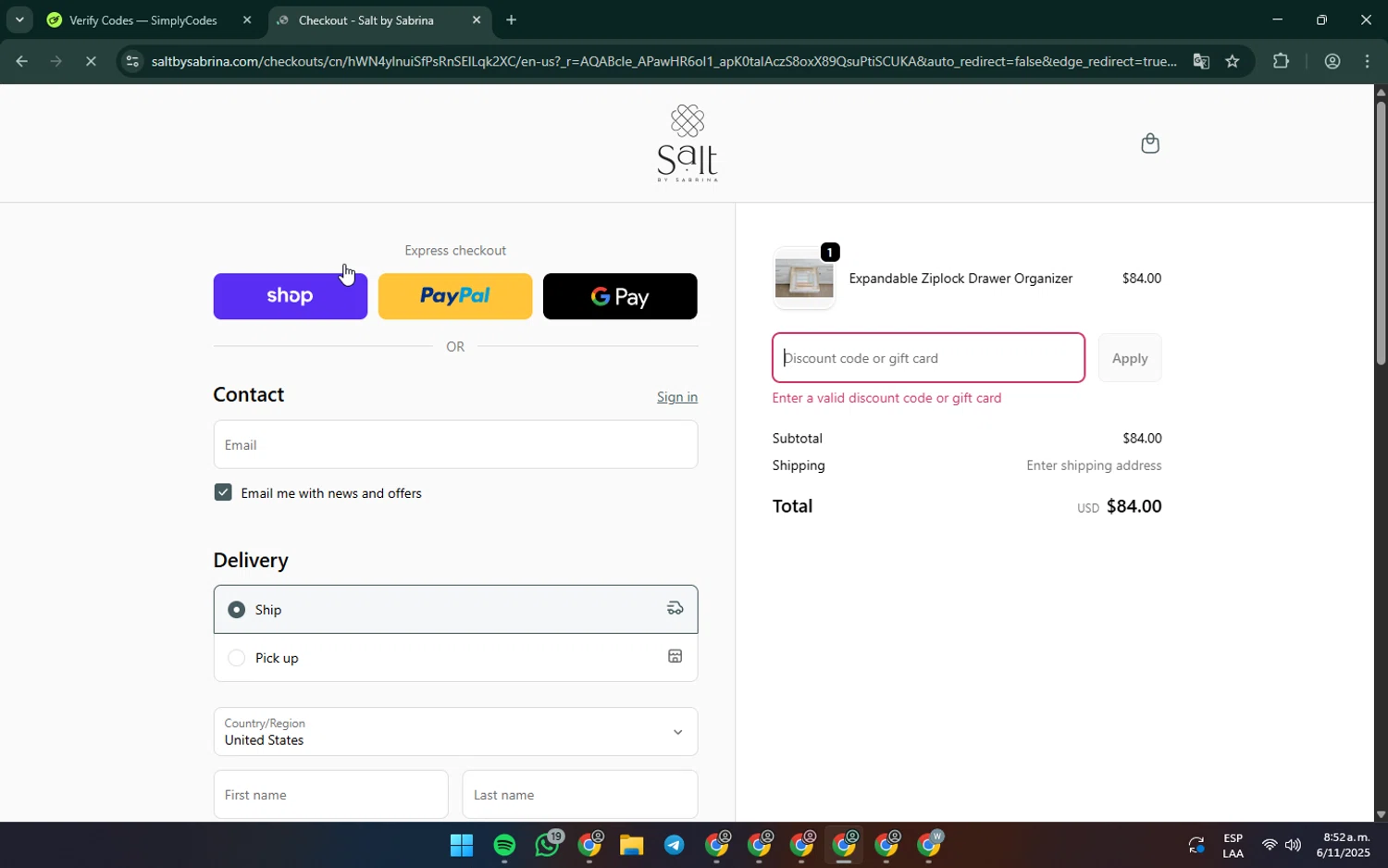Screen dimensions: 1388x868
Task: Open File Explorer from the taskbar
Action: tap(631, 845)
